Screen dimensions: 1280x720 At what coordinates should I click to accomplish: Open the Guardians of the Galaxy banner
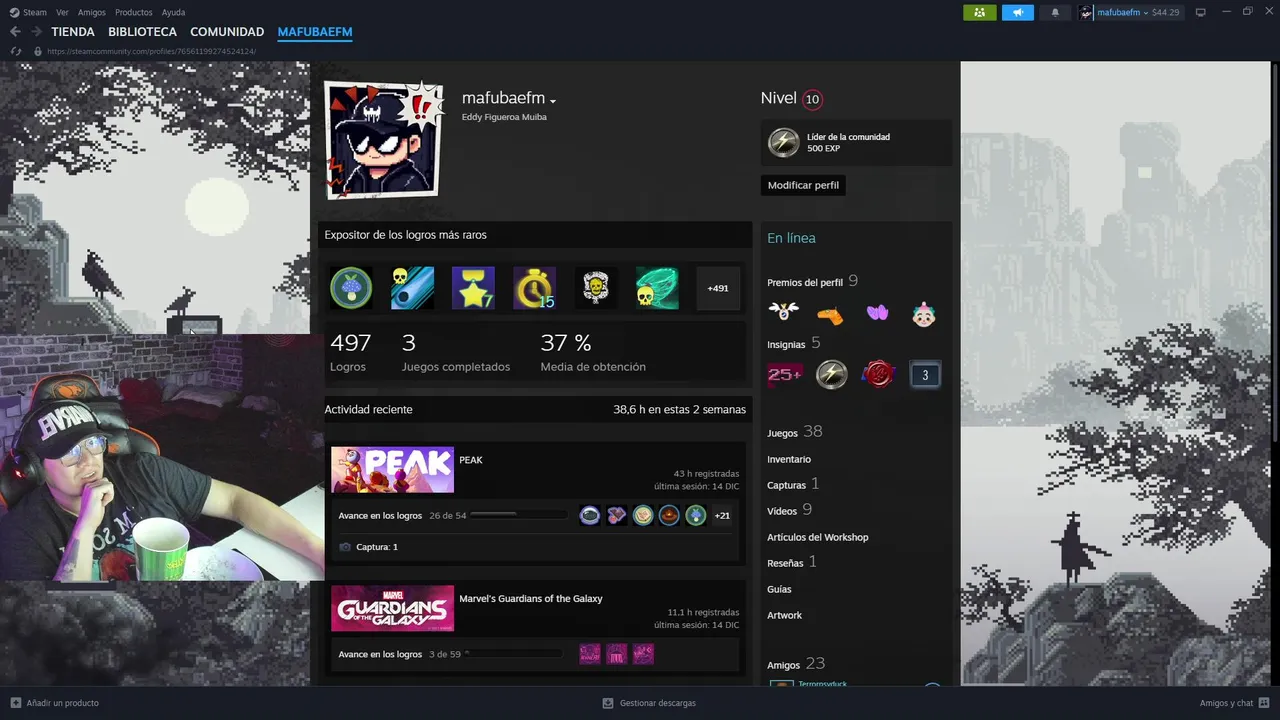point(392,608)
